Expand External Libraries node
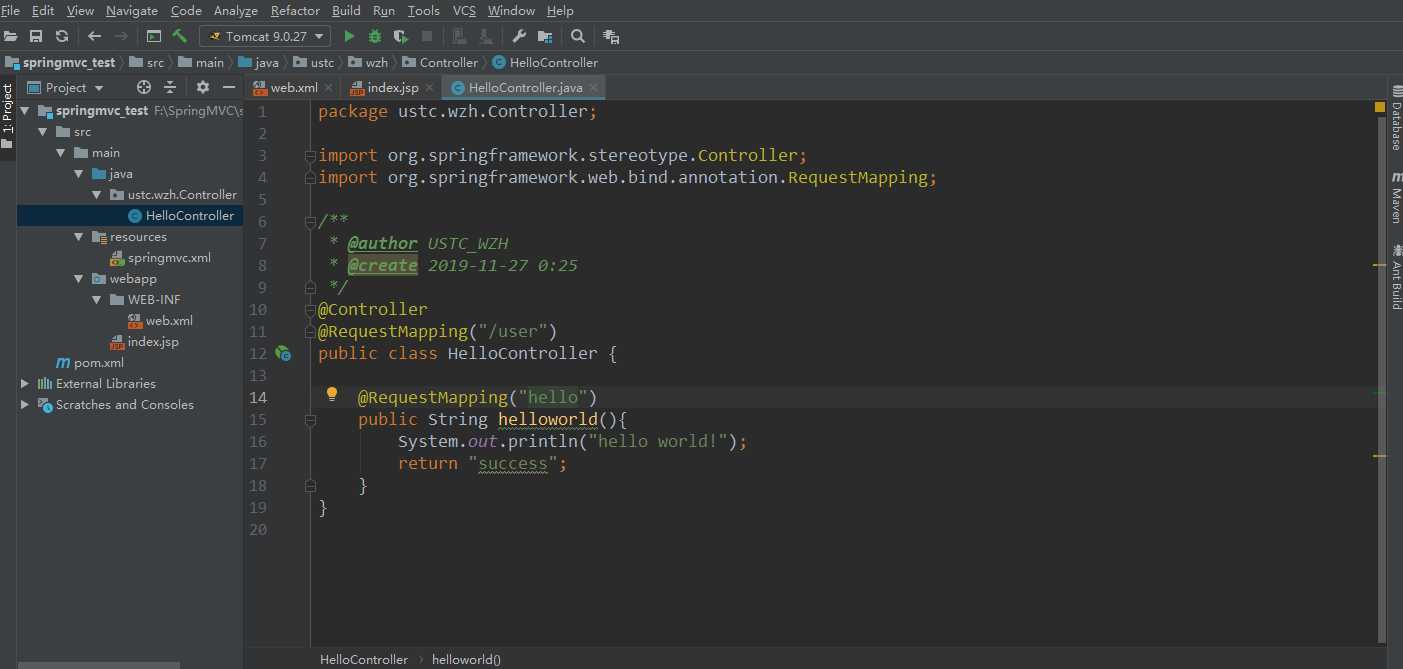This screenshot has width=1403, height=669. [x=25, y=384]
